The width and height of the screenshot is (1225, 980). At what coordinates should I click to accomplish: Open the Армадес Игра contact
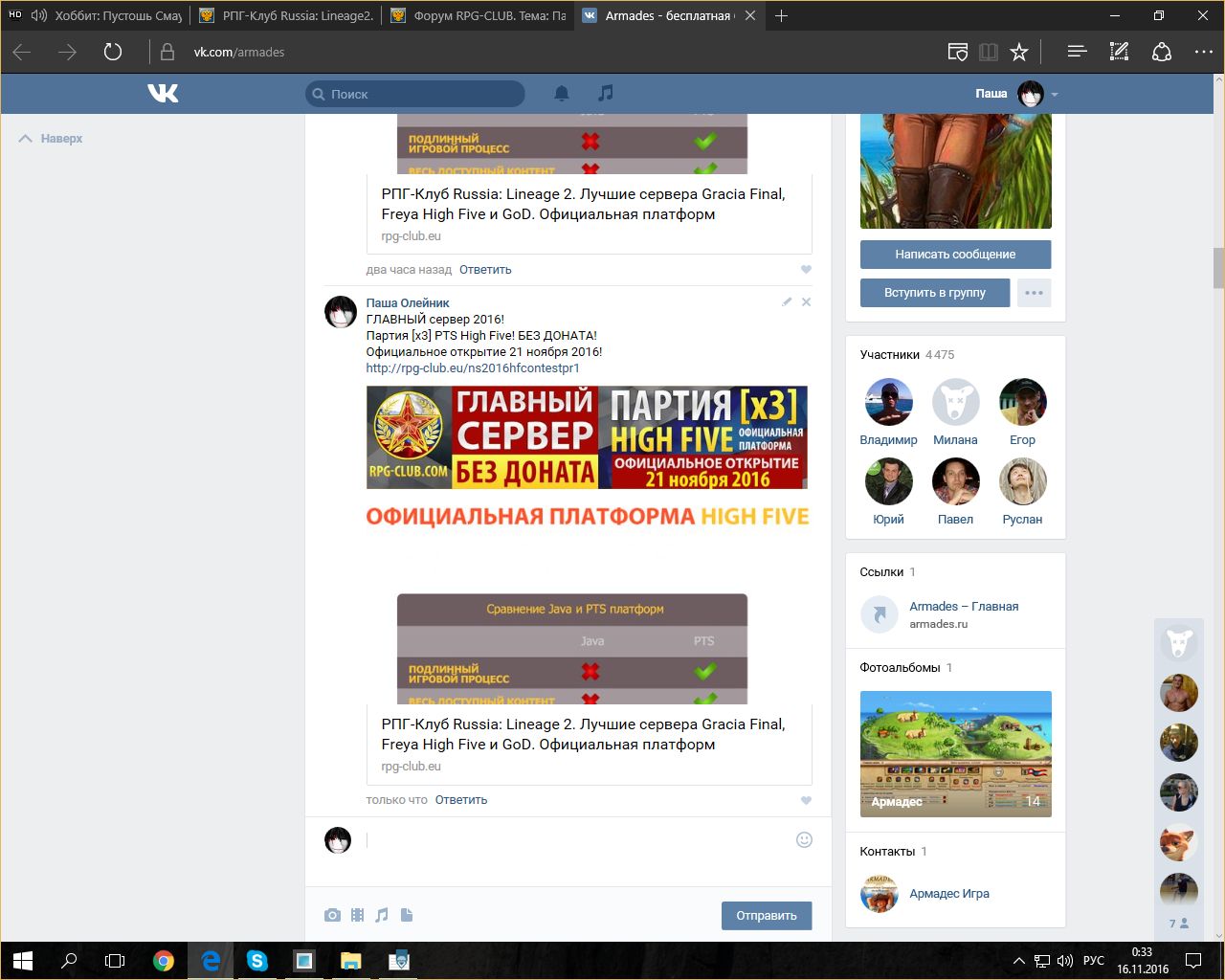(949, 894)
